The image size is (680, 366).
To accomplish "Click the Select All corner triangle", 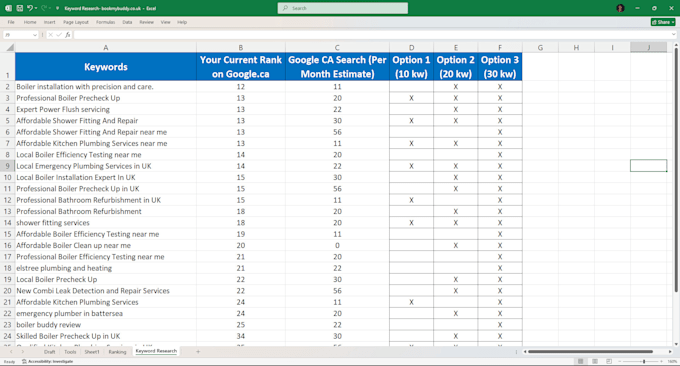I will [x=10, y=48].
